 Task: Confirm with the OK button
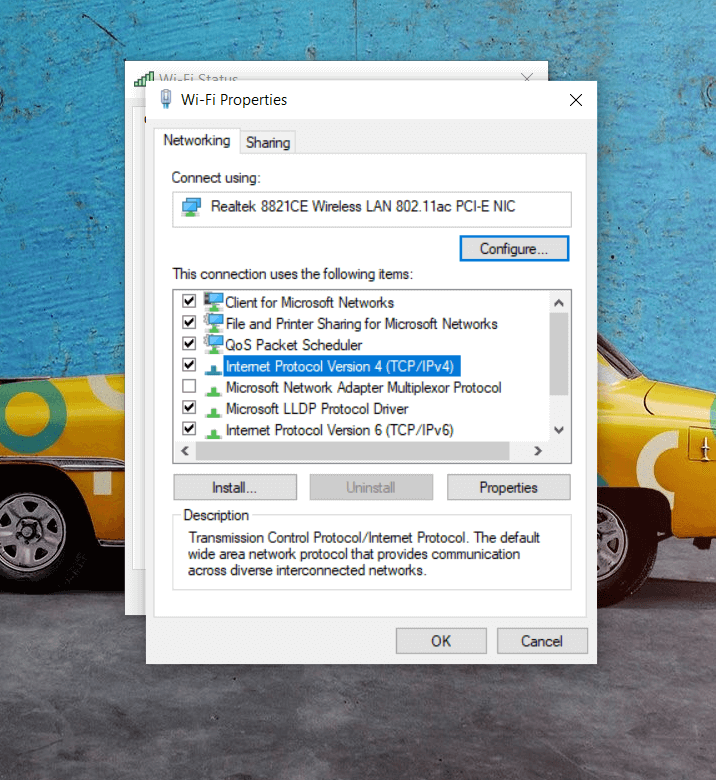tap(441, 641)
